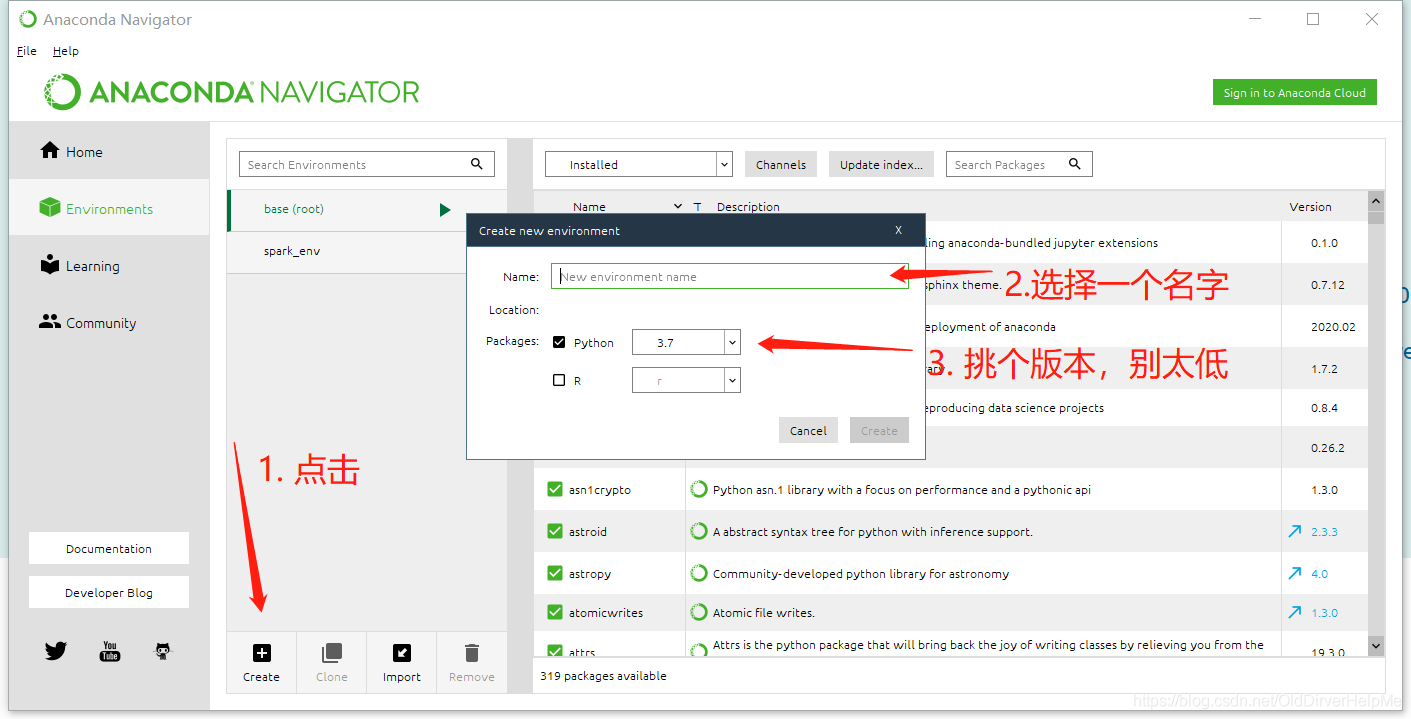
Task: Open the R version dropdown
Action: (686, 380)
